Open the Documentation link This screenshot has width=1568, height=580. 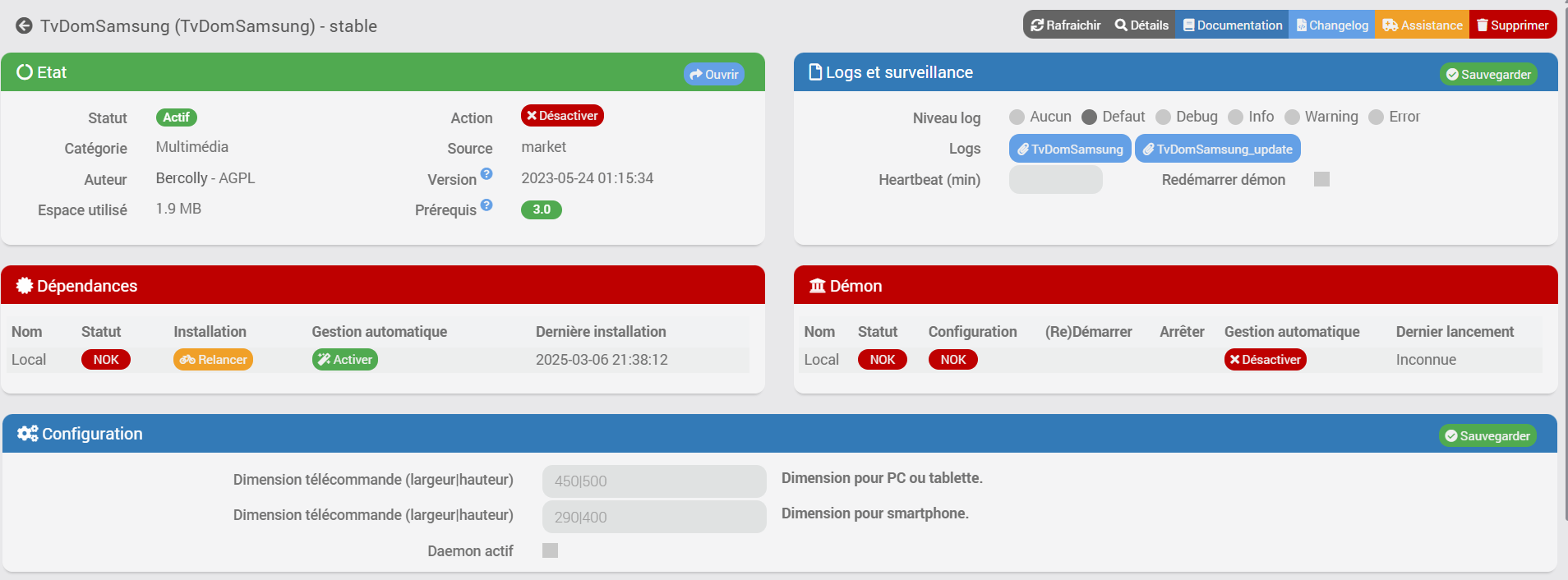[1232, 25]
